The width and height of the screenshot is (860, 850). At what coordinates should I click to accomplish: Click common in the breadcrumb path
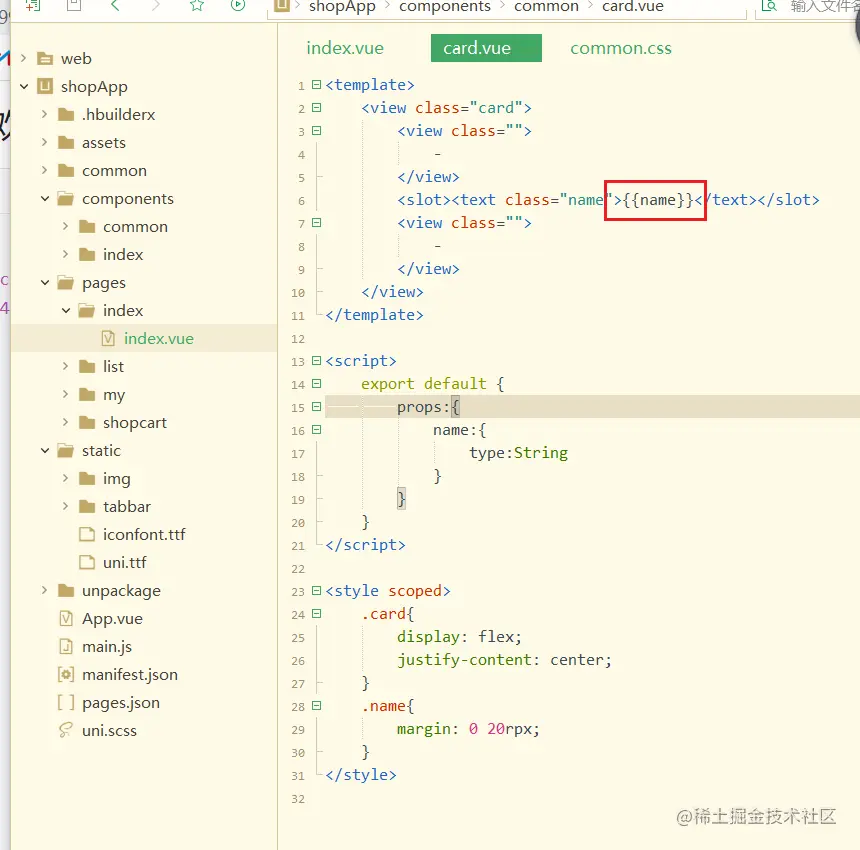pyautogui.click(x=546, y=7)
